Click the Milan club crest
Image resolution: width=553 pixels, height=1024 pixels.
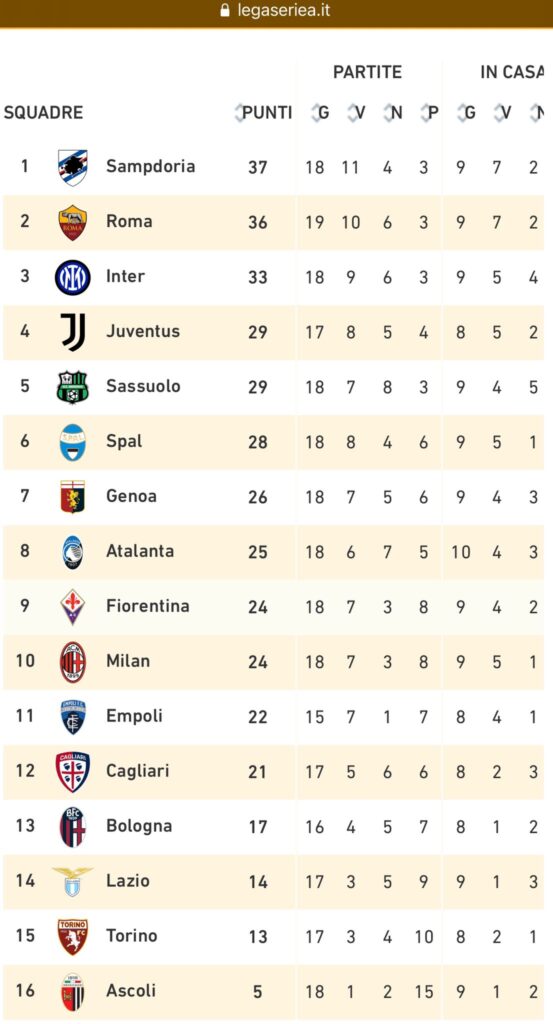tap(72, 662)
